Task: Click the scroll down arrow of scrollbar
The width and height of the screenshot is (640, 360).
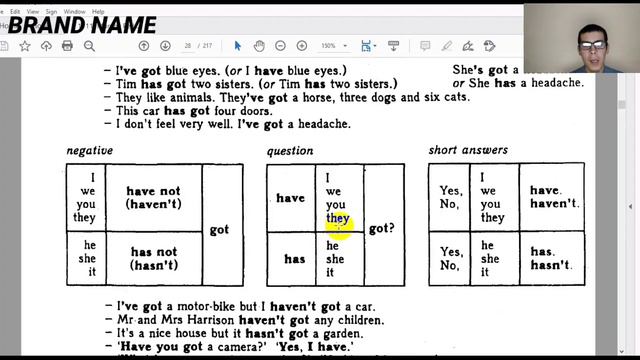Action: tap(622, 351)
